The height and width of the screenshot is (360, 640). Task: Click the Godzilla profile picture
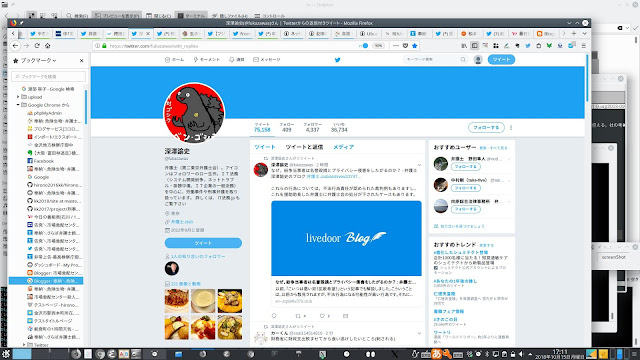[x=194, y=112]
